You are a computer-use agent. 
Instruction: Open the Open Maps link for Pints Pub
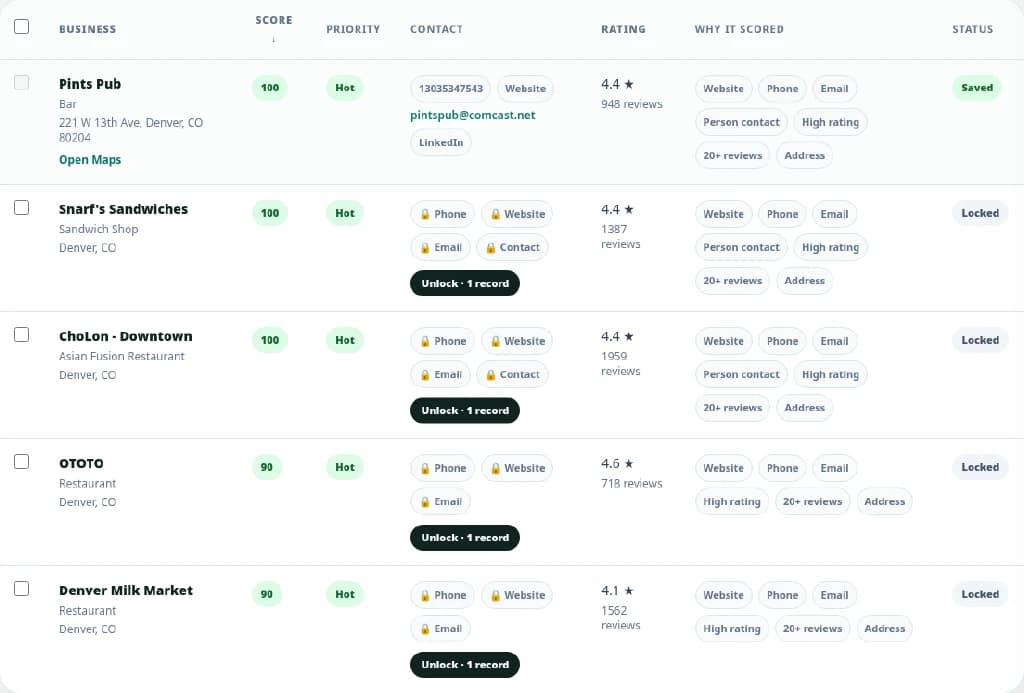[90, 160]
